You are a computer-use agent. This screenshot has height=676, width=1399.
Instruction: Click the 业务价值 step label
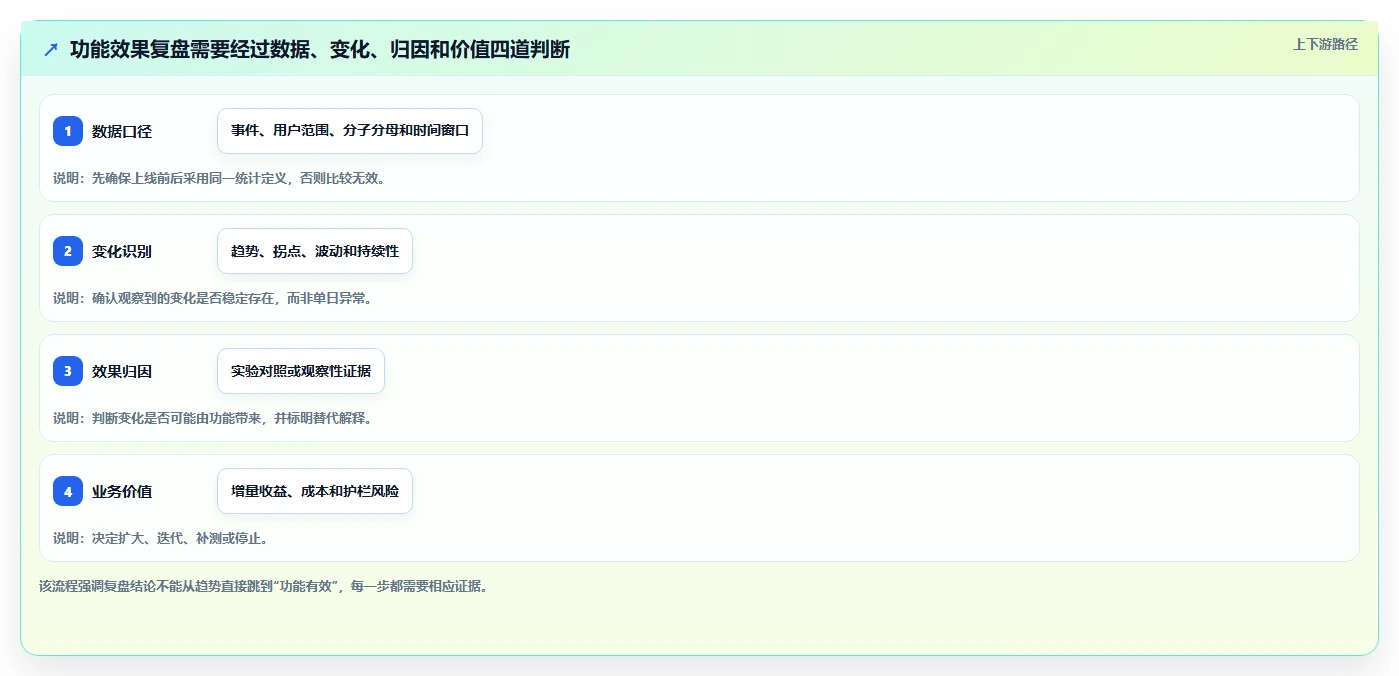pos(122,491)
